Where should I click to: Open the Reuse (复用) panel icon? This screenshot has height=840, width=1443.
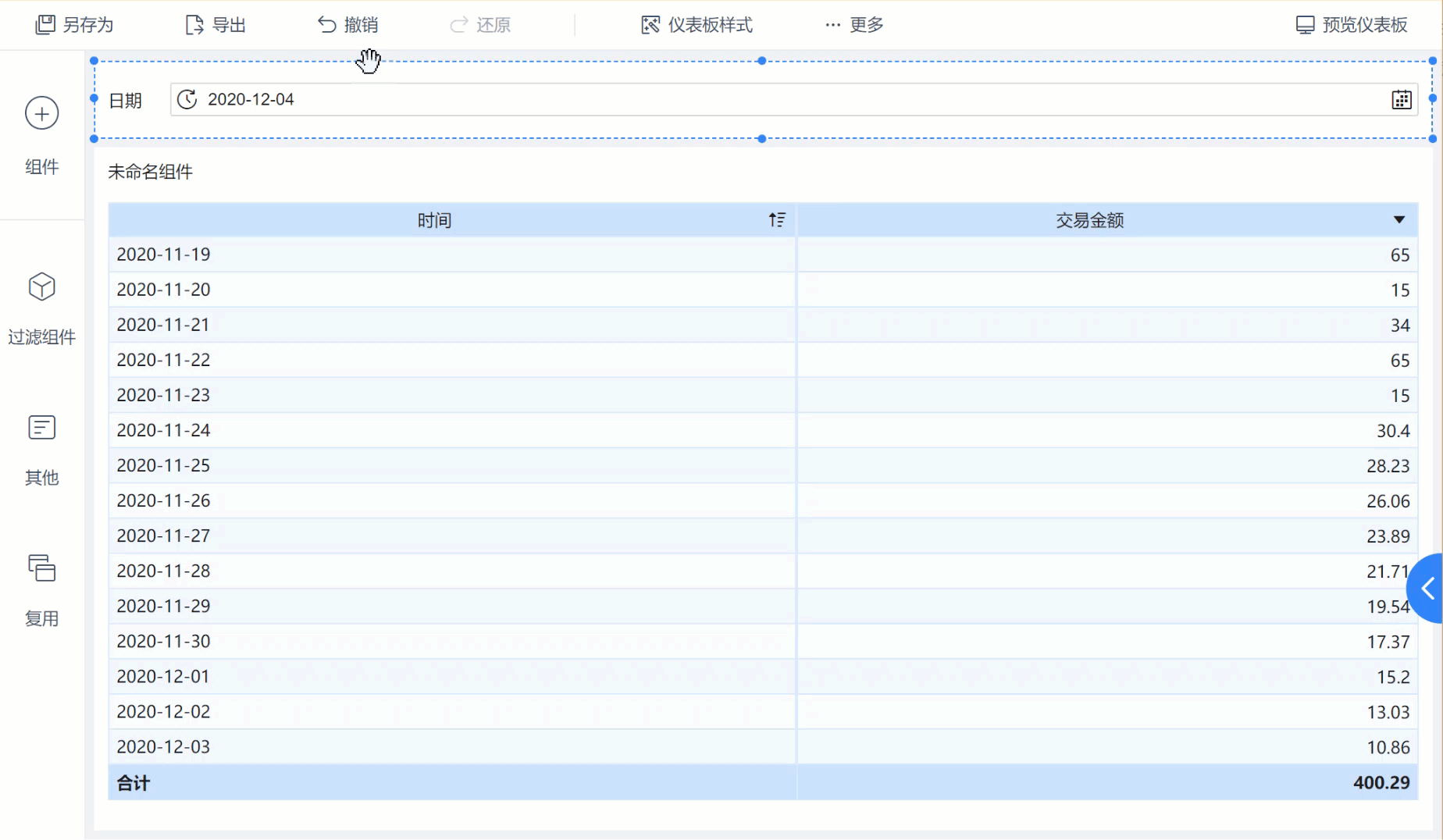point(41,568)
